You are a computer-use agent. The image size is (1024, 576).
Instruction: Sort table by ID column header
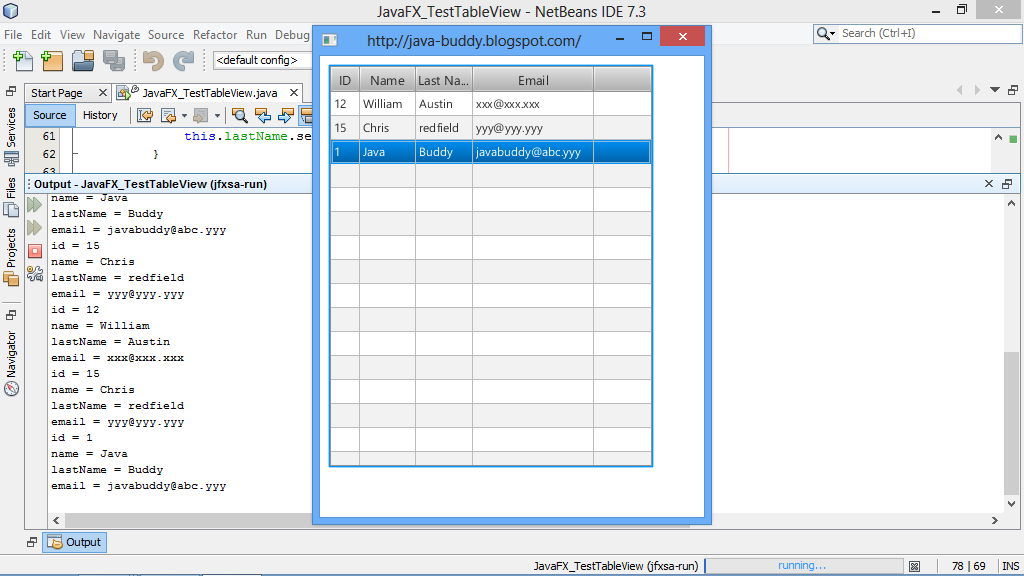345,80
